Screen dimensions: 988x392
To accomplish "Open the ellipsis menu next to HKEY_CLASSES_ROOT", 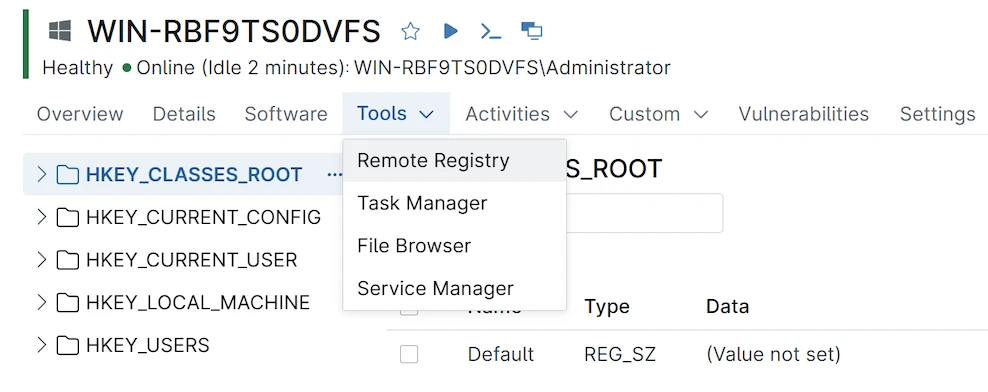I will click(334, 175).
